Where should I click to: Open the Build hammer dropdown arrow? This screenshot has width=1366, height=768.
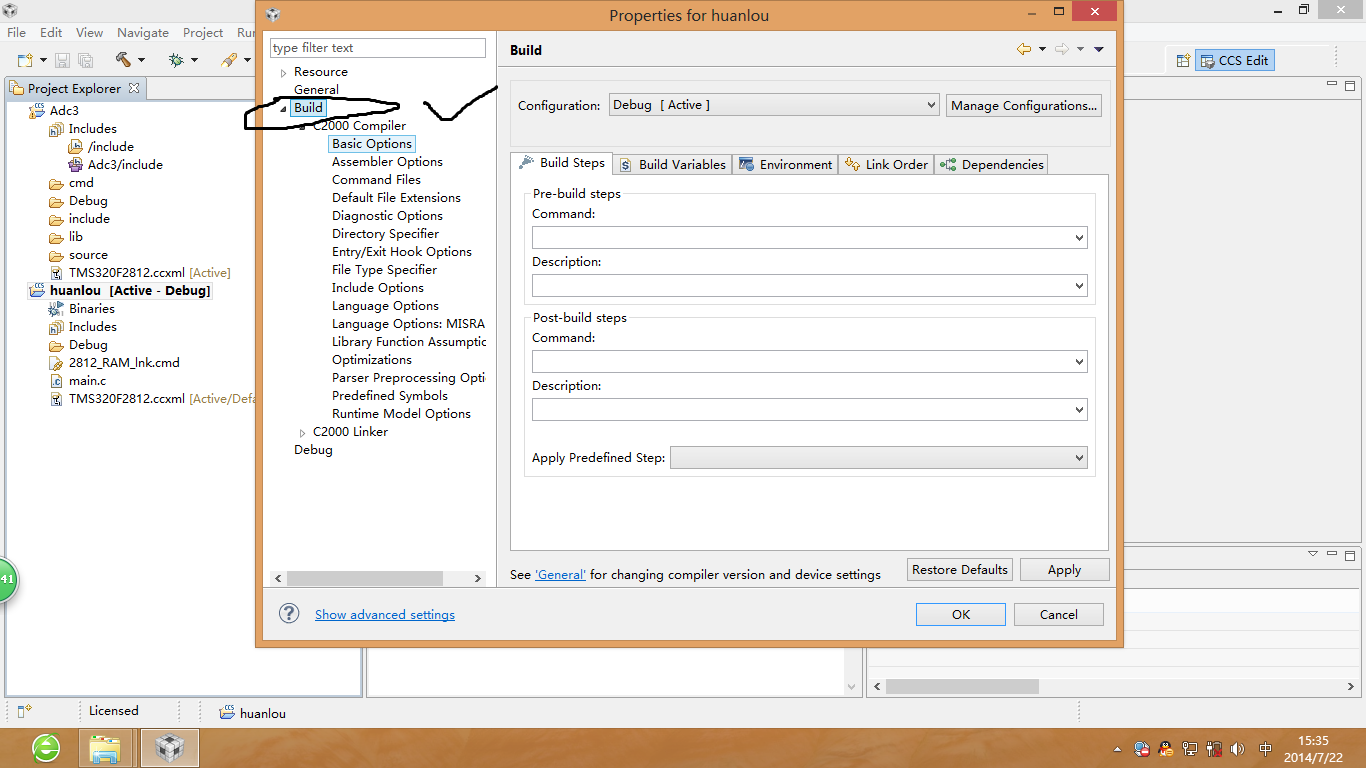pos(141,61)
